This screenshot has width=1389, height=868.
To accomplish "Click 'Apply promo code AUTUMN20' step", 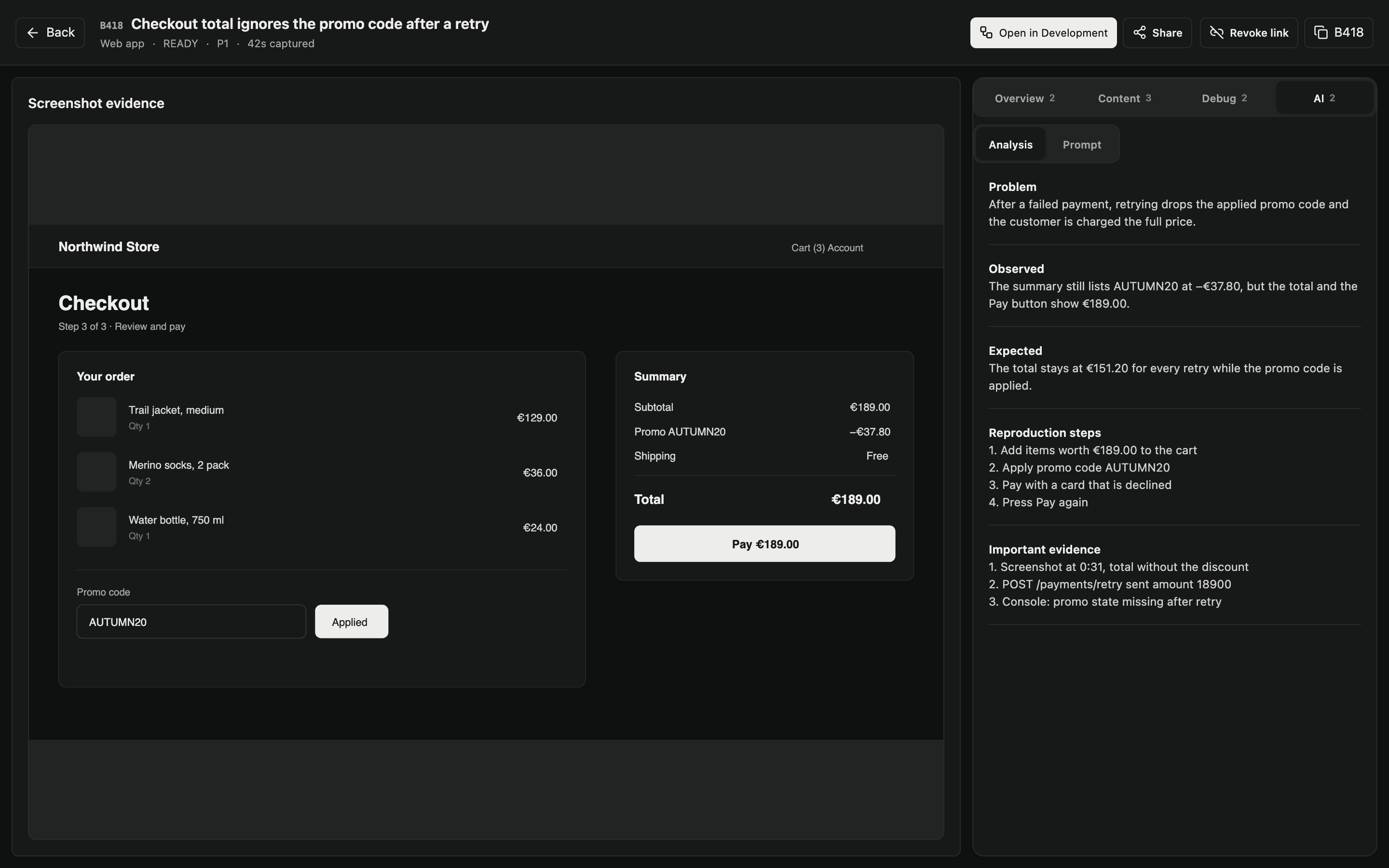I will click(x=1079, y=468).
